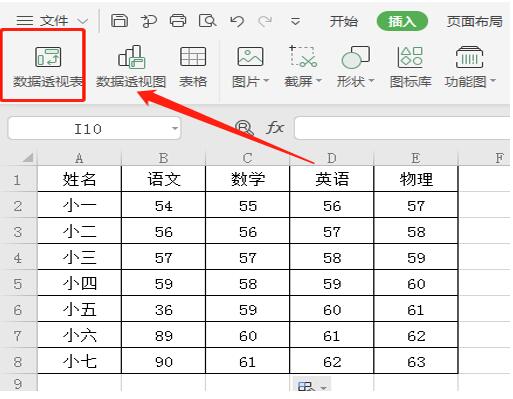Expand the 图片 dropdown arrow
This screenshot has height=399, width=513.
click(266, 81)
